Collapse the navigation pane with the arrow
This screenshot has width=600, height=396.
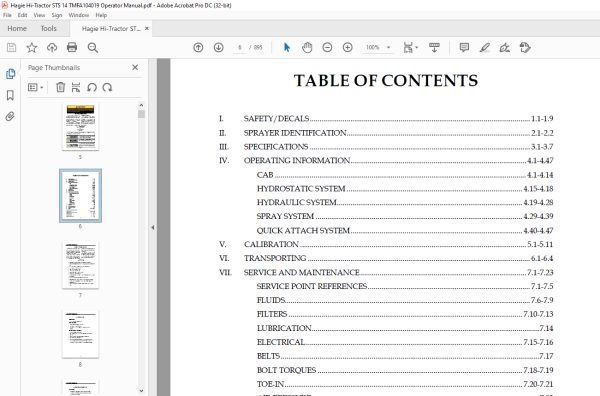coord(153,227)
